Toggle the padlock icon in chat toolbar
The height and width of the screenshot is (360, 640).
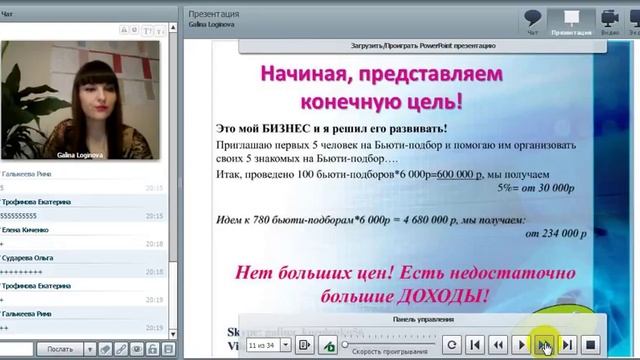[152, 349]
